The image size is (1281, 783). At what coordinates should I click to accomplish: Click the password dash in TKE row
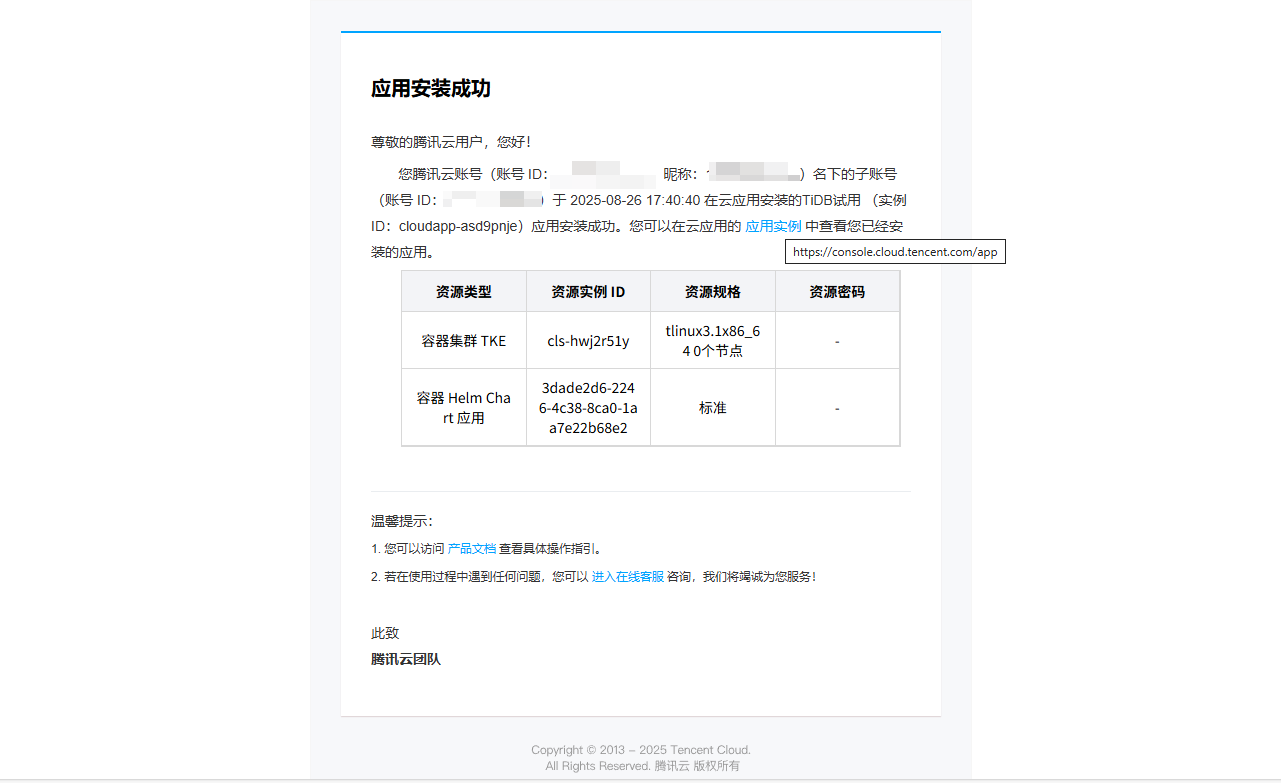coord(837,341)
